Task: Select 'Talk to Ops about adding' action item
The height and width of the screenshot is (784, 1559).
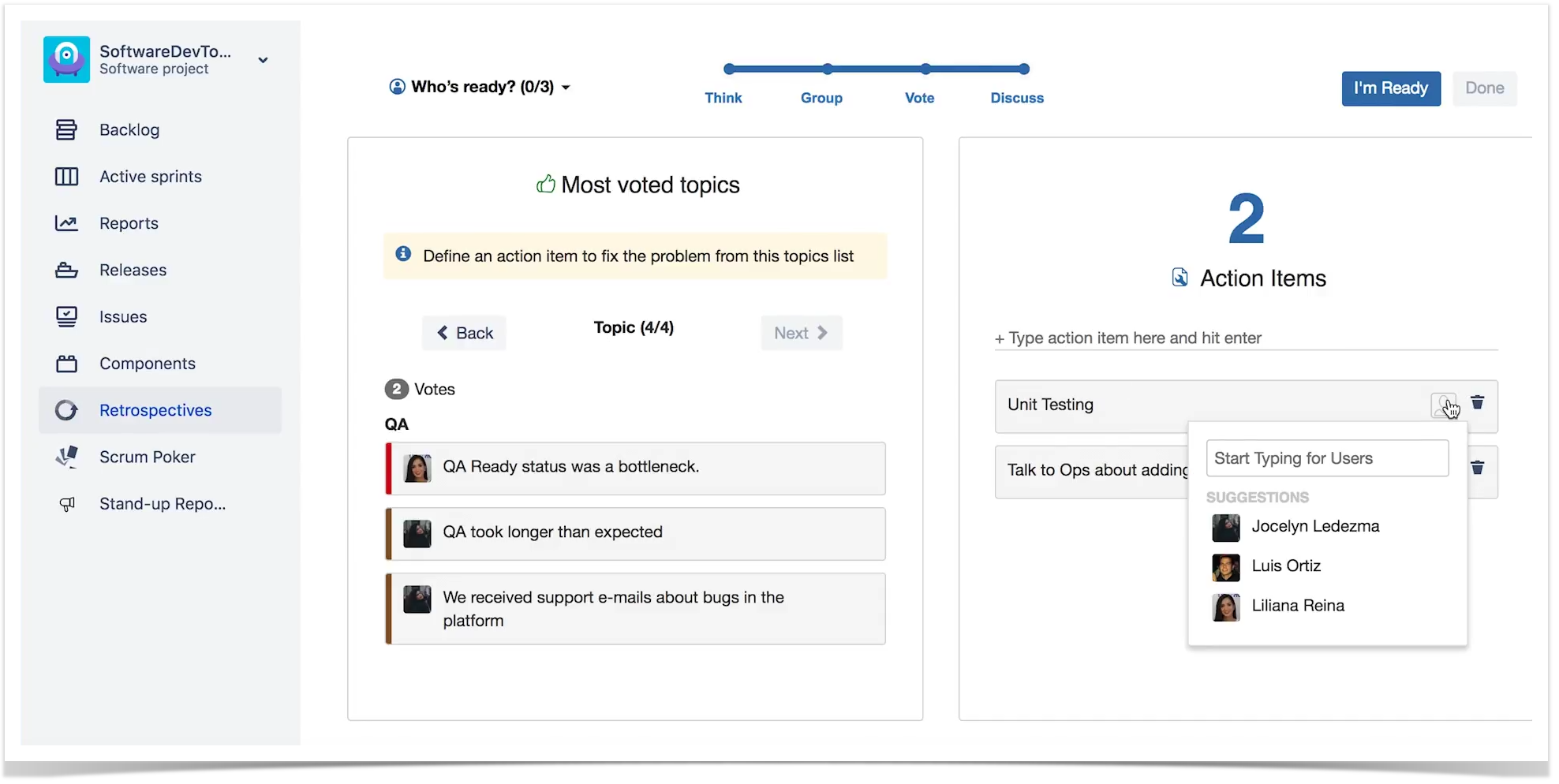Action: (x=1097, y=471)
